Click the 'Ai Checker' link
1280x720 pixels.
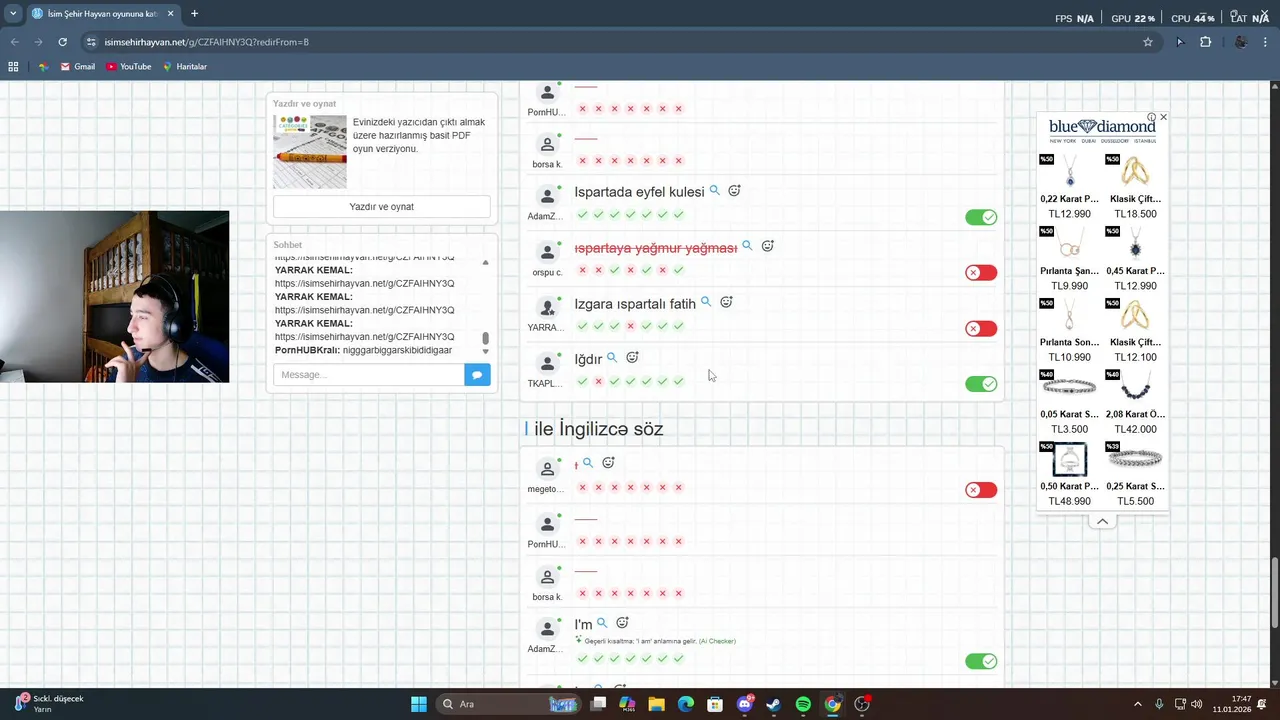(x=717, y=641)
